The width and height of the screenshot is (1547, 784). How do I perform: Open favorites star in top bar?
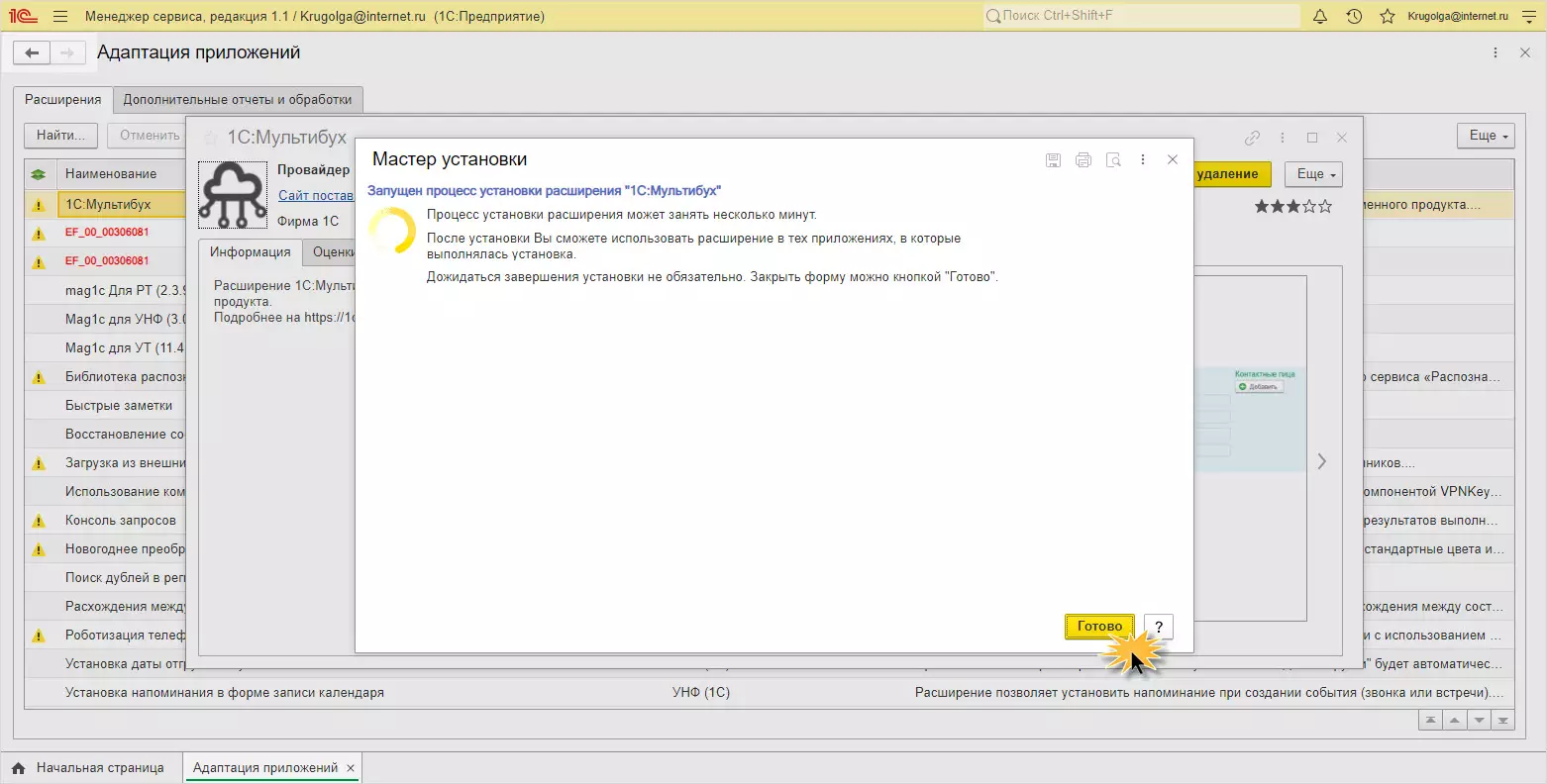point(1388,16)
